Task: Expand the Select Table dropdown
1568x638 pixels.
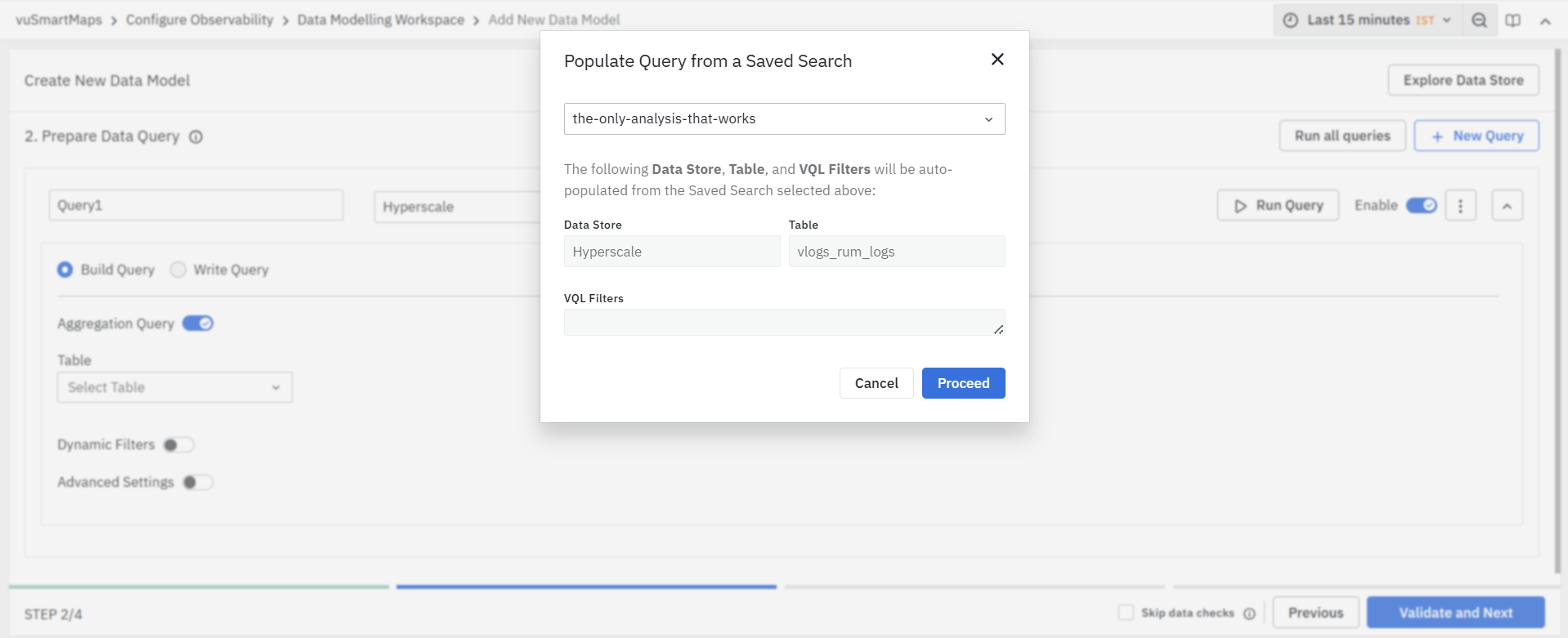Action: pos(174,387)
